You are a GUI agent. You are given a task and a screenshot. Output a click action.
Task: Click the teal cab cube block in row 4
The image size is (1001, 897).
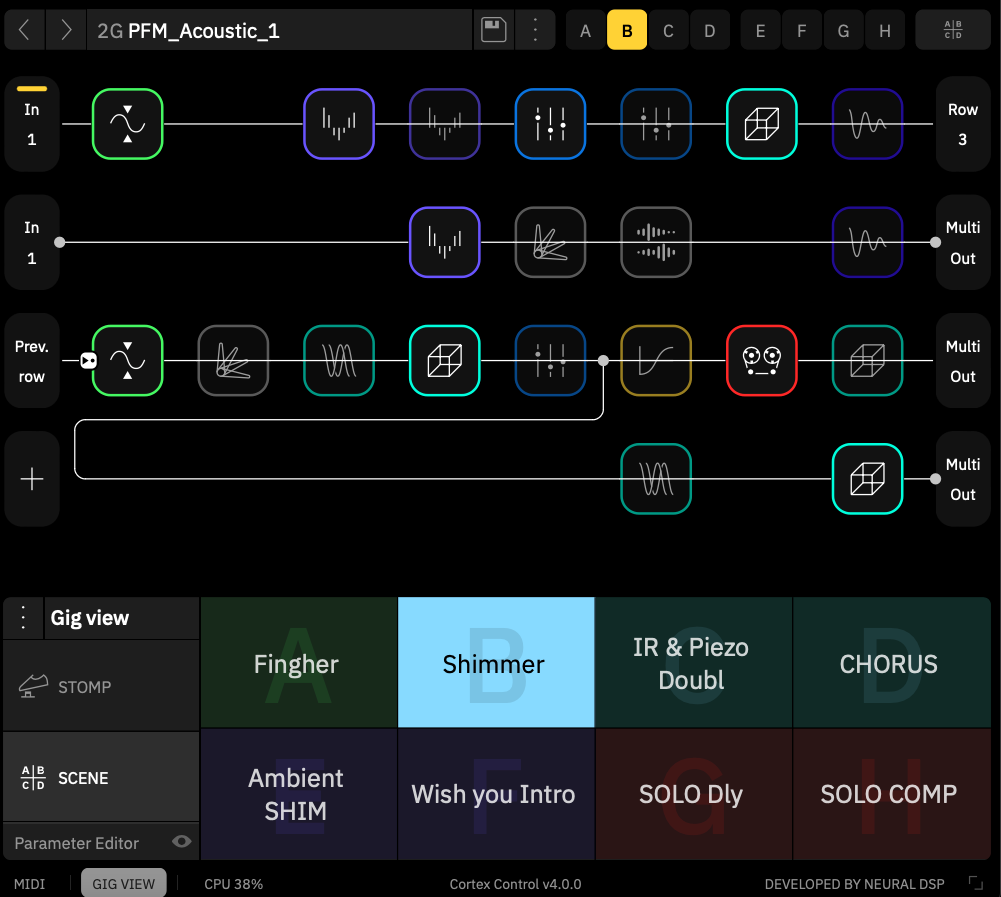[867, 479]
